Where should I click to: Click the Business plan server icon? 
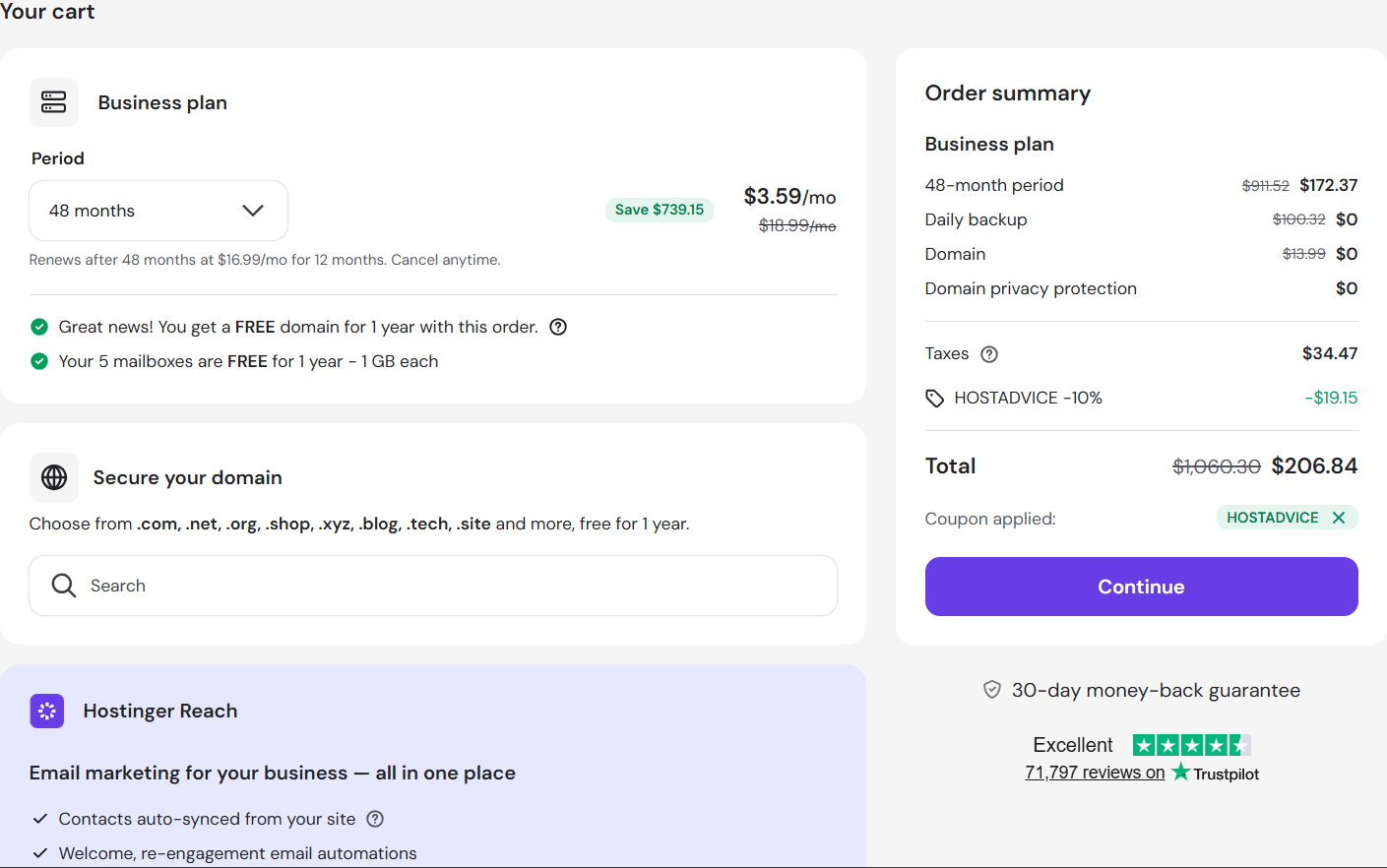54,102
